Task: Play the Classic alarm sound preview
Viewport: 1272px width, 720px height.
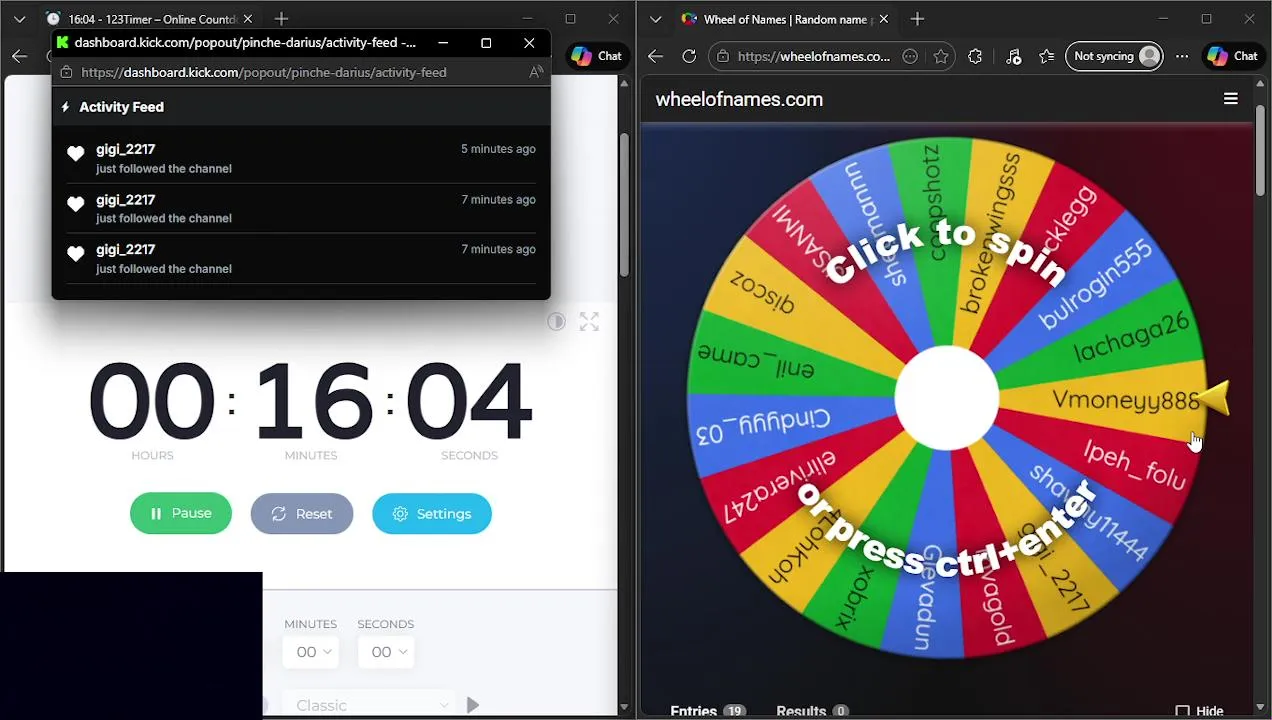Action: pos(473,705)
